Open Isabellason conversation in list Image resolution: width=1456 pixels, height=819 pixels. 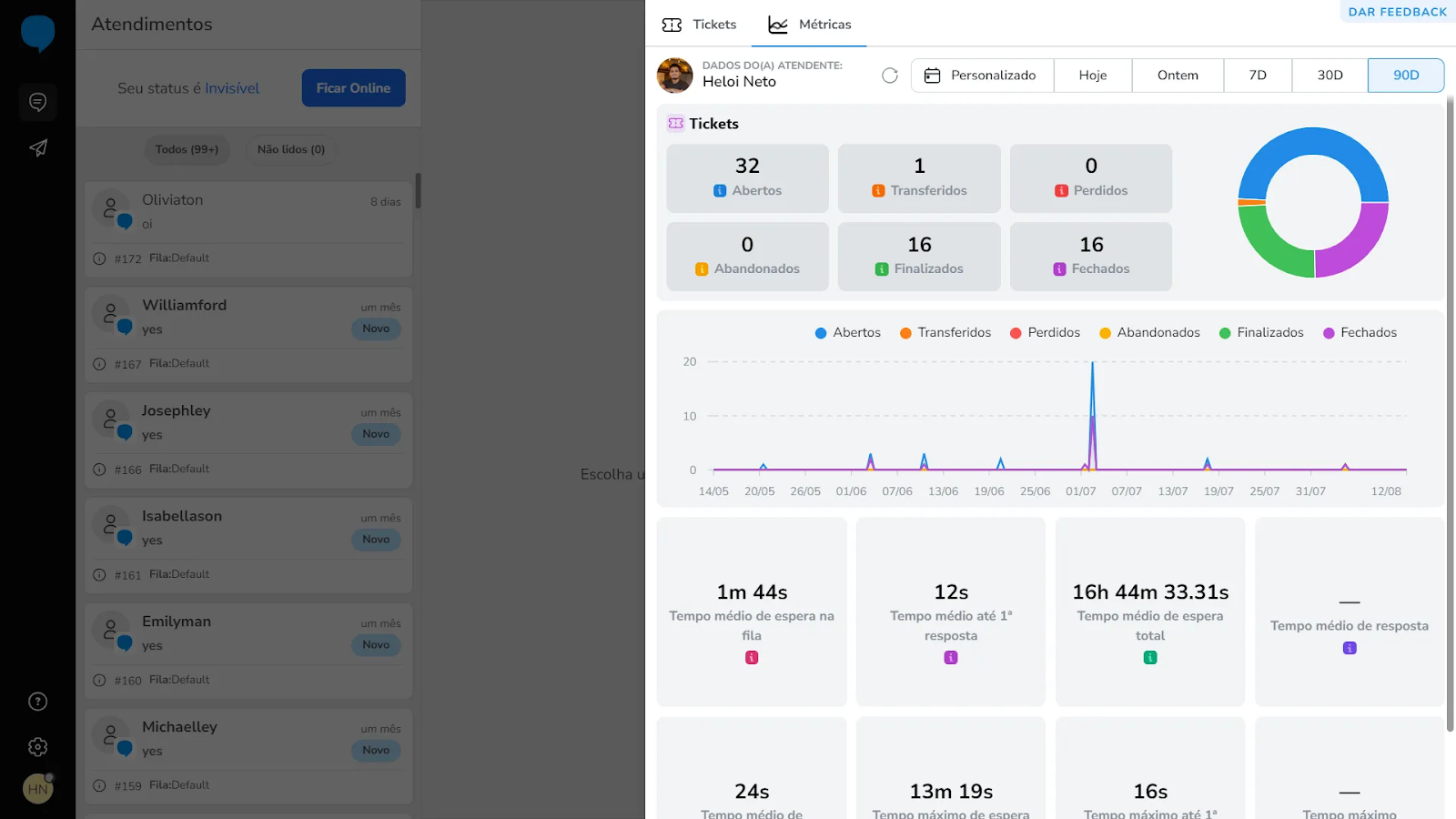248,546
